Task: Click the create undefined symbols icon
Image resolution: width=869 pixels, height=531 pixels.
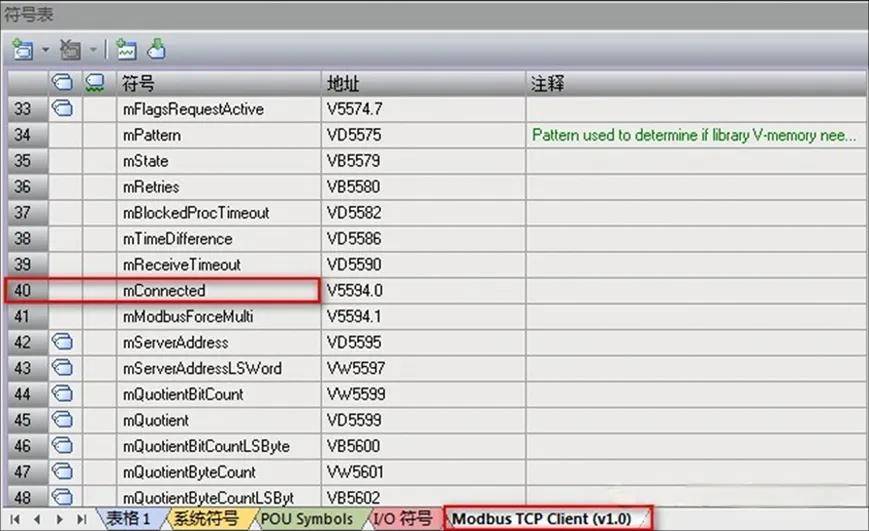Action: [x=126, y=50]
